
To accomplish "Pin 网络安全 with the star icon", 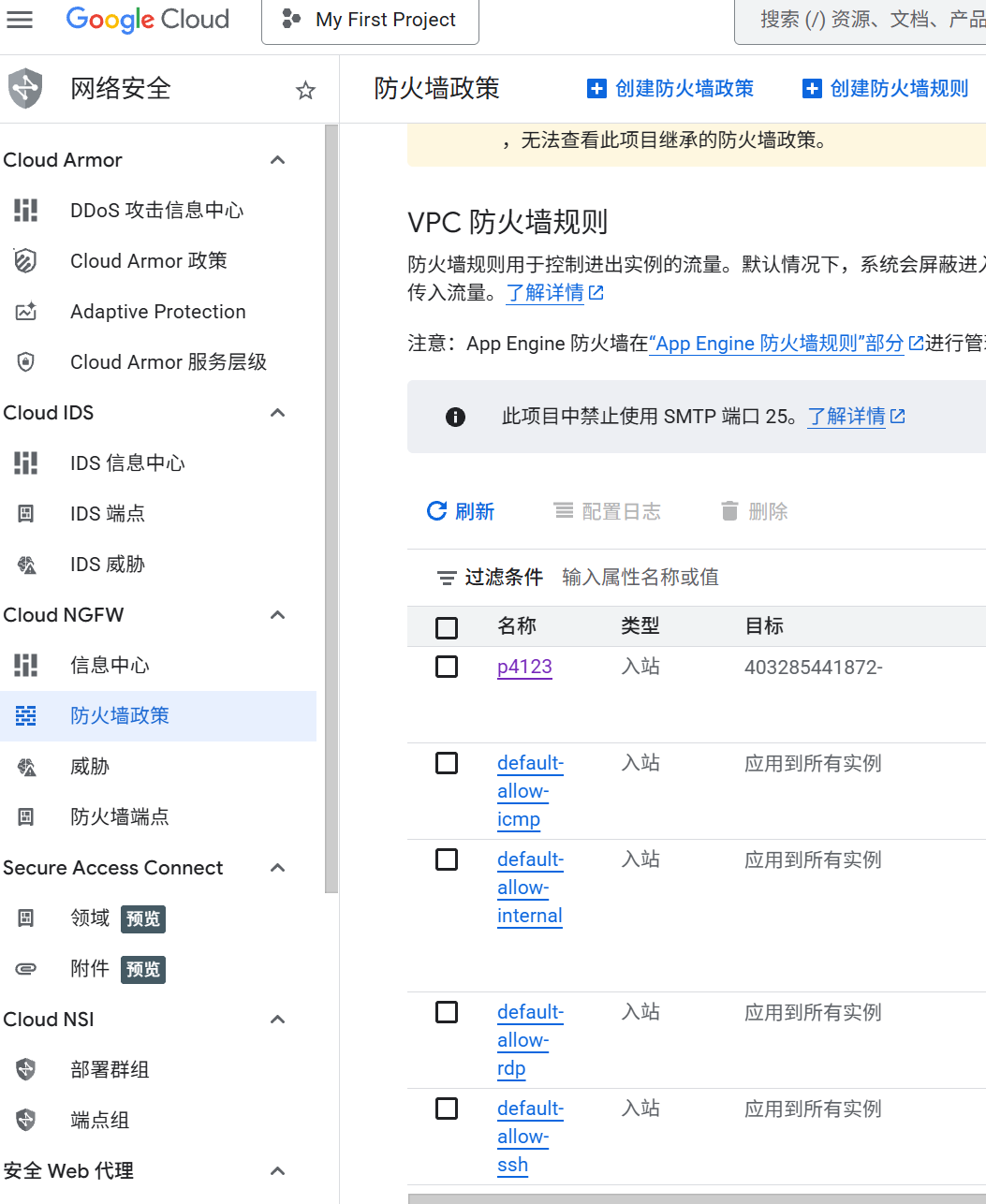I will click(x=305, y=90).
